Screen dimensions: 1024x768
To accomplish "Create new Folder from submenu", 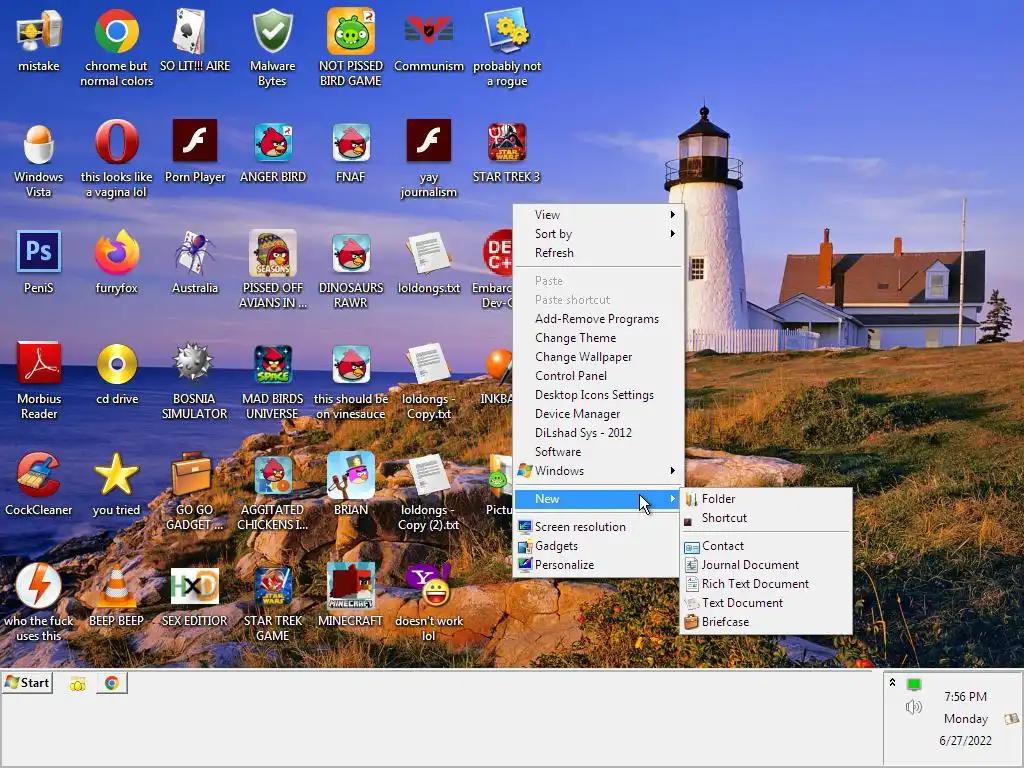I will tap(766, 499).
